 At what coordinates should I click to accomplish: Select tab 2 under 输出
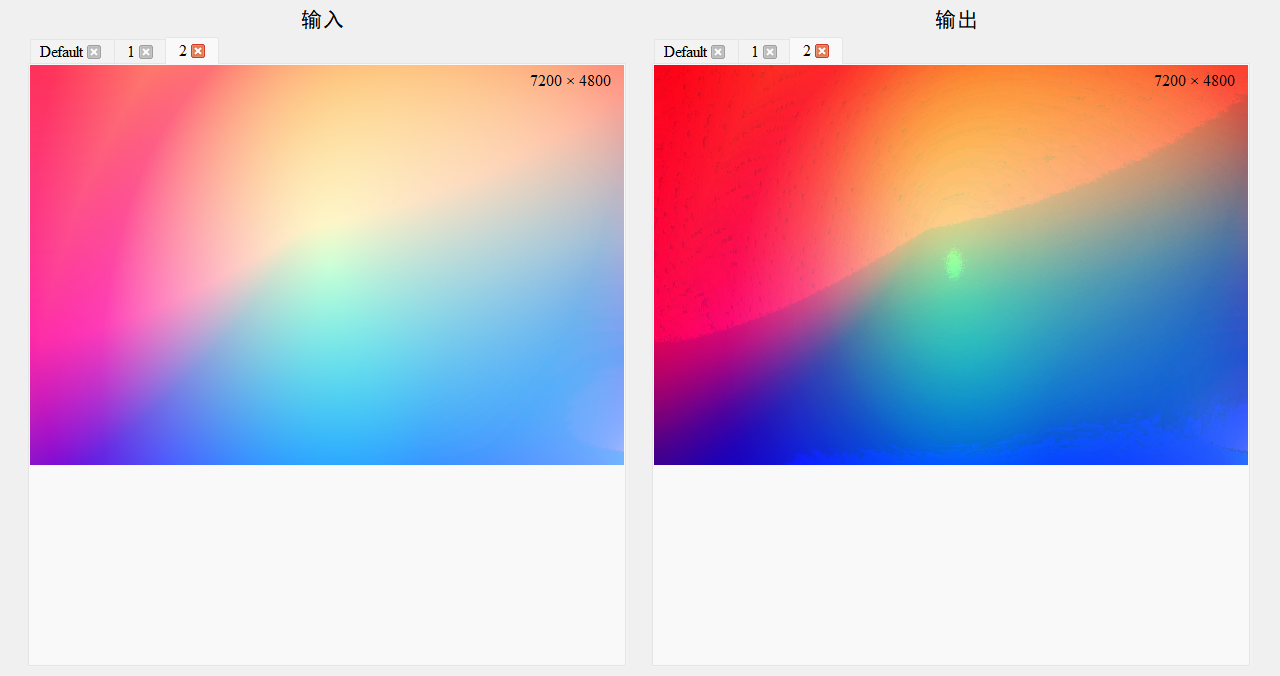coord(807,51)
